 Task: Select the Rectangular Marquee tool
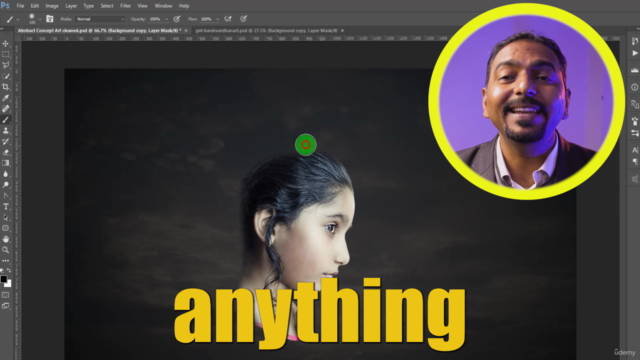pos(5,54)
